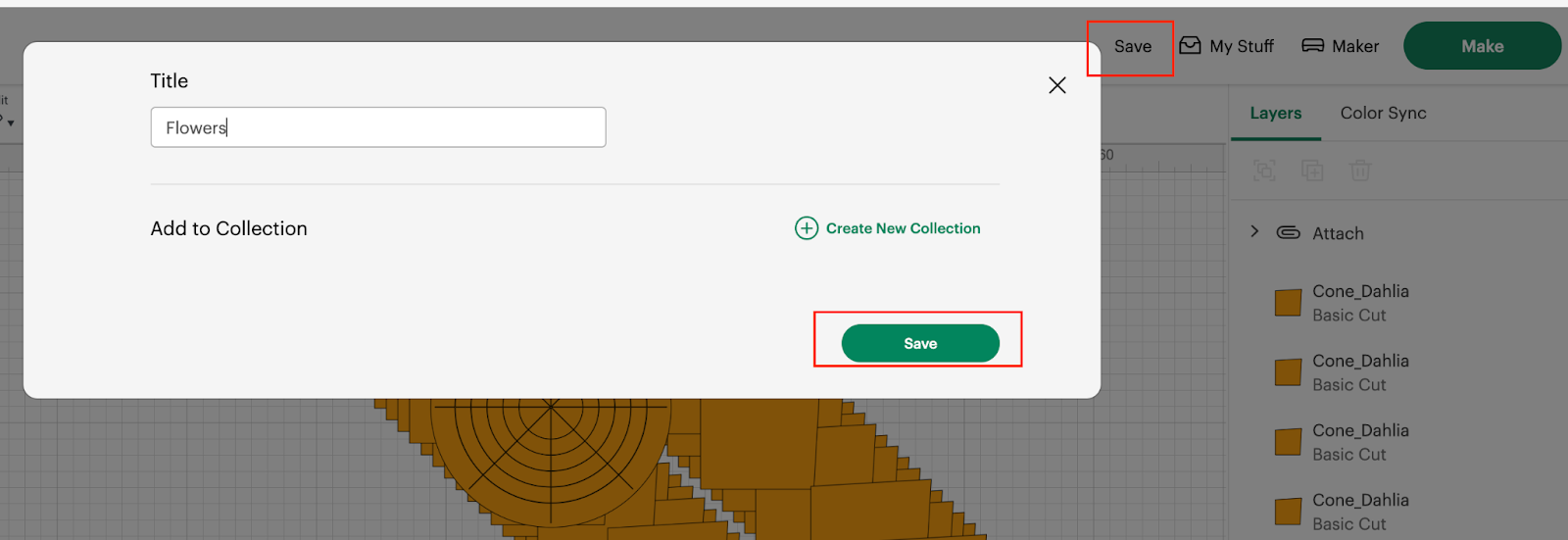Select the second Cone_Dahlia layer name

coord(1360,361)
